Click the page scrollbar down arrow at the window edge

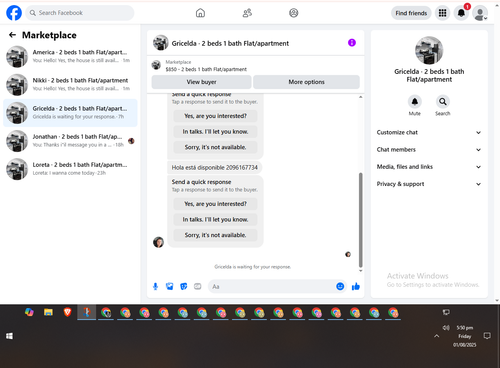pos(497,300)
